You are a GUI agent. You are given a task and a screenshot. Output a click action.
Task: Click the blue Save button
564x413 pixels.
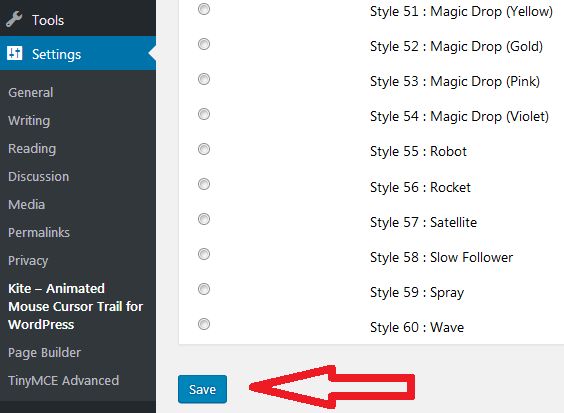pos(202,389)
